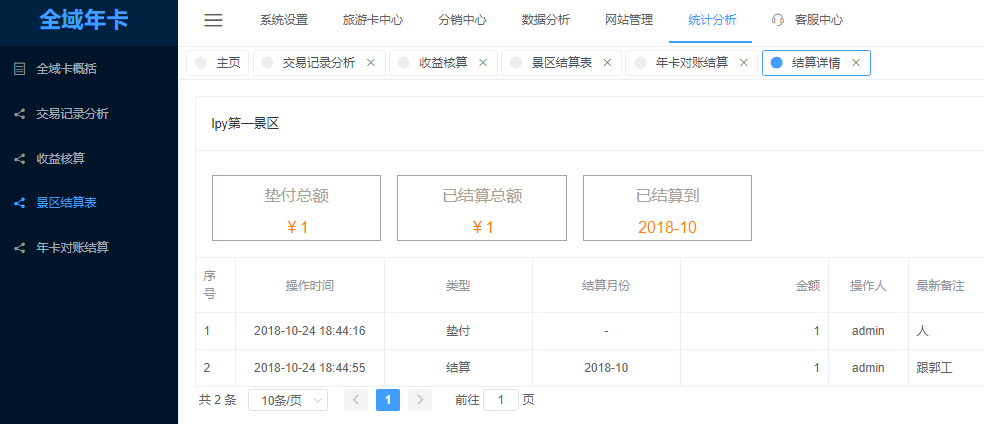This screenshot has width=984, height=424.
Task: Click the previous page arrow
Action: point(356,400)
